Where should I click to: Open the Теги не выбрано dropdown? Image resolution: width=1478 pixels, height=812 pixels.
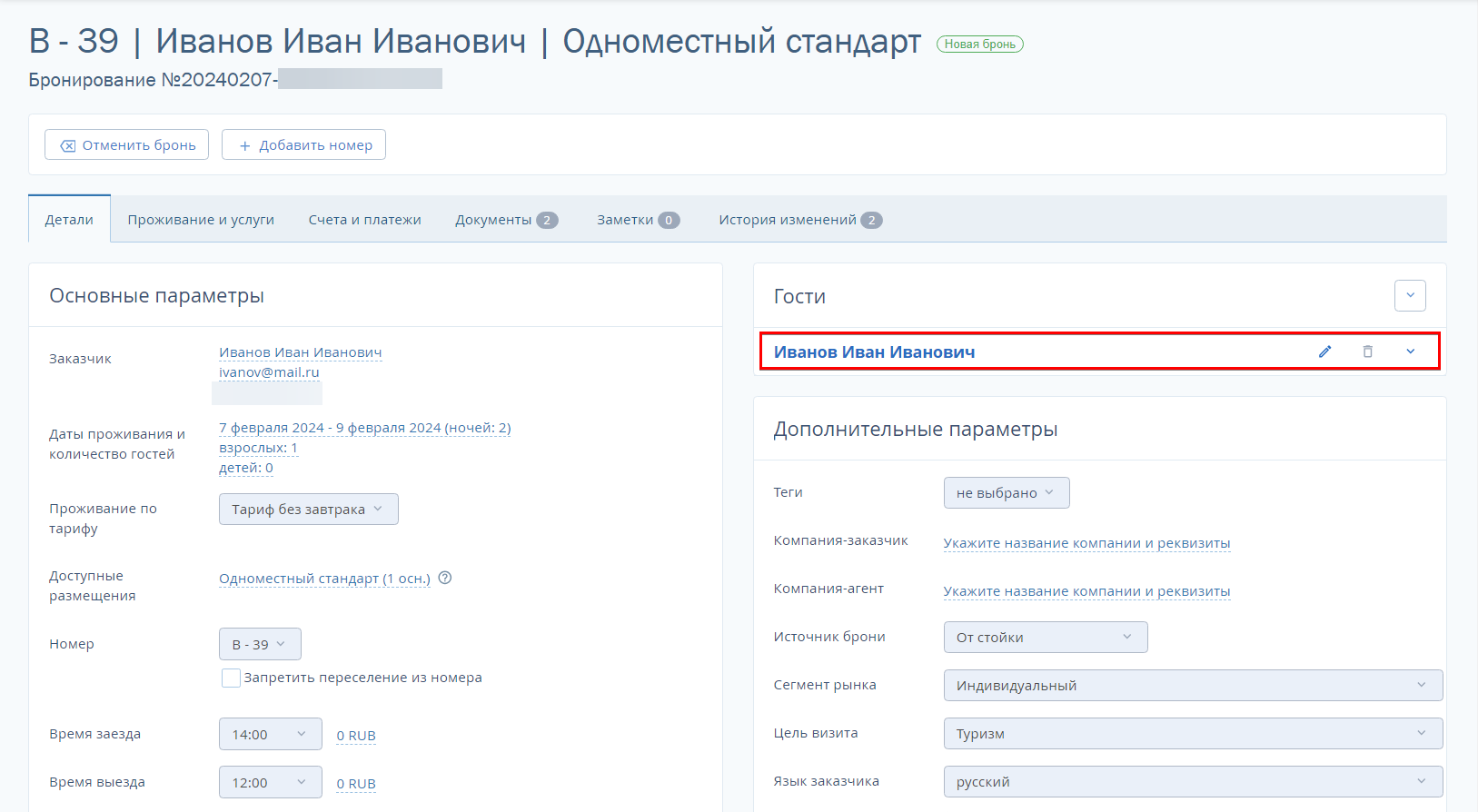(1007, 492)
